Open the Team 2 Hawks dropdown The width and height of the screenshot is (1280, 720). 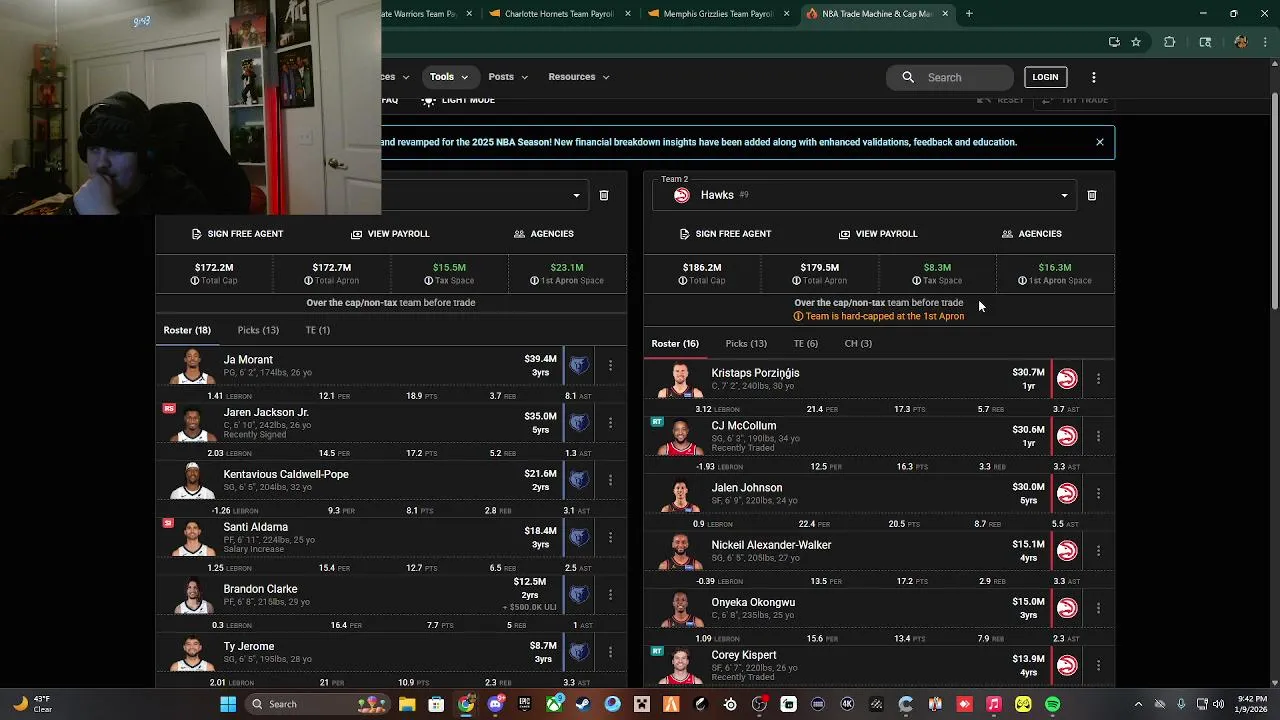[x=865, y=196]
